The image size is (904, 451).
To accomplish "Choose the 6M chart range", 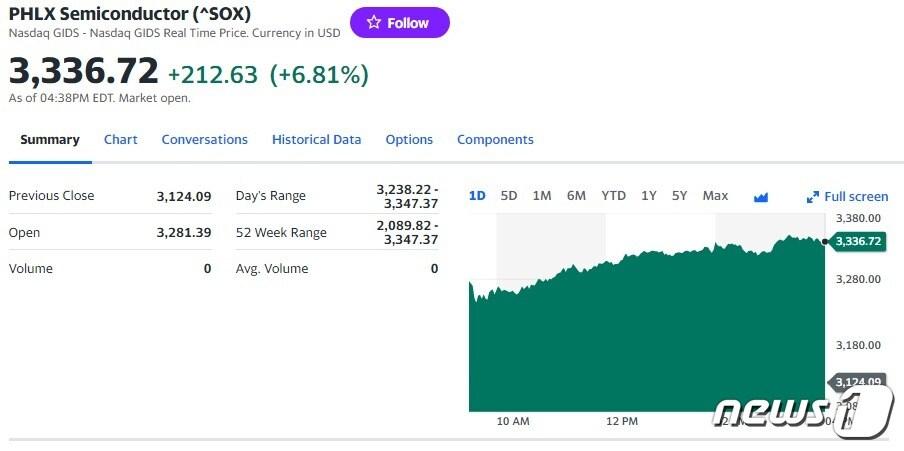I will coord(576,196).
